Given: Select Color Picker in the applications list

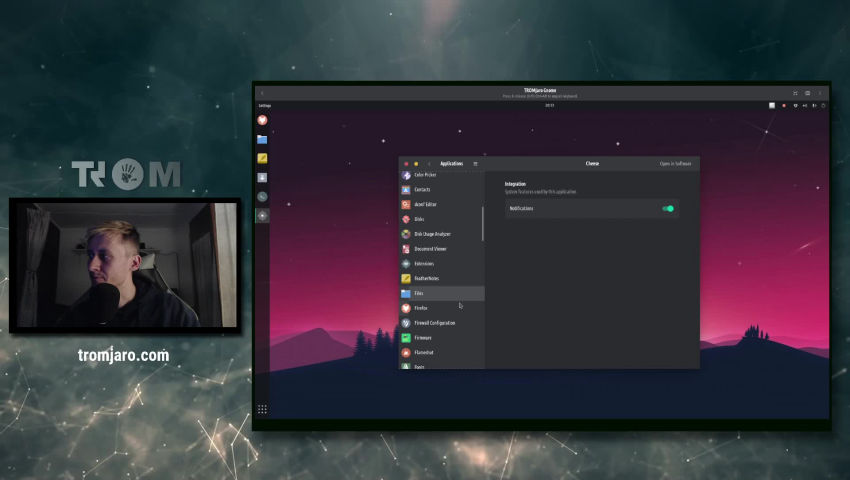Looking at the screenshot, I should point(425,175).
